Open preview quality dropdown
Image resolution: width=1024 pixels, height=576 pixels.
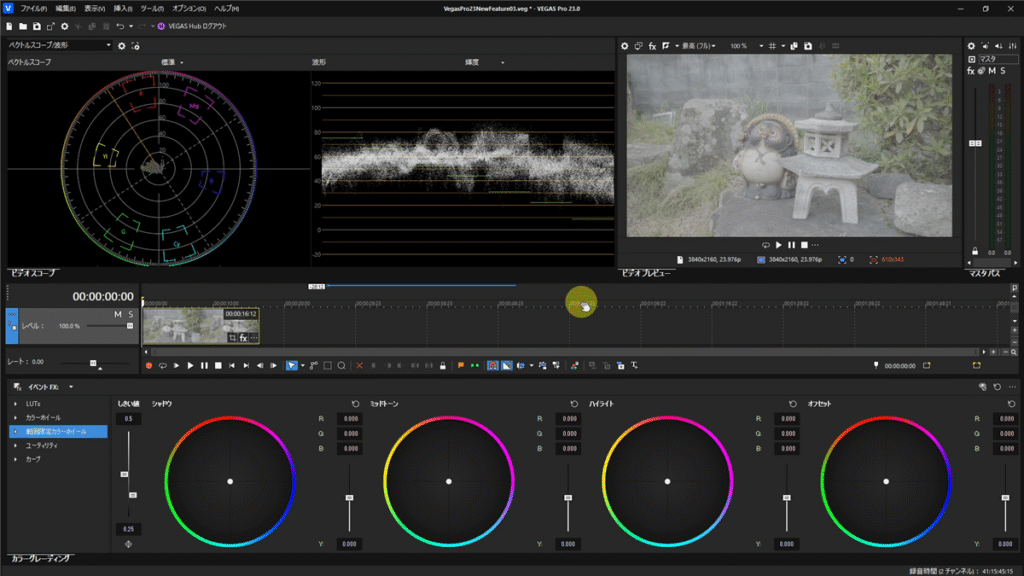[696, 46]
